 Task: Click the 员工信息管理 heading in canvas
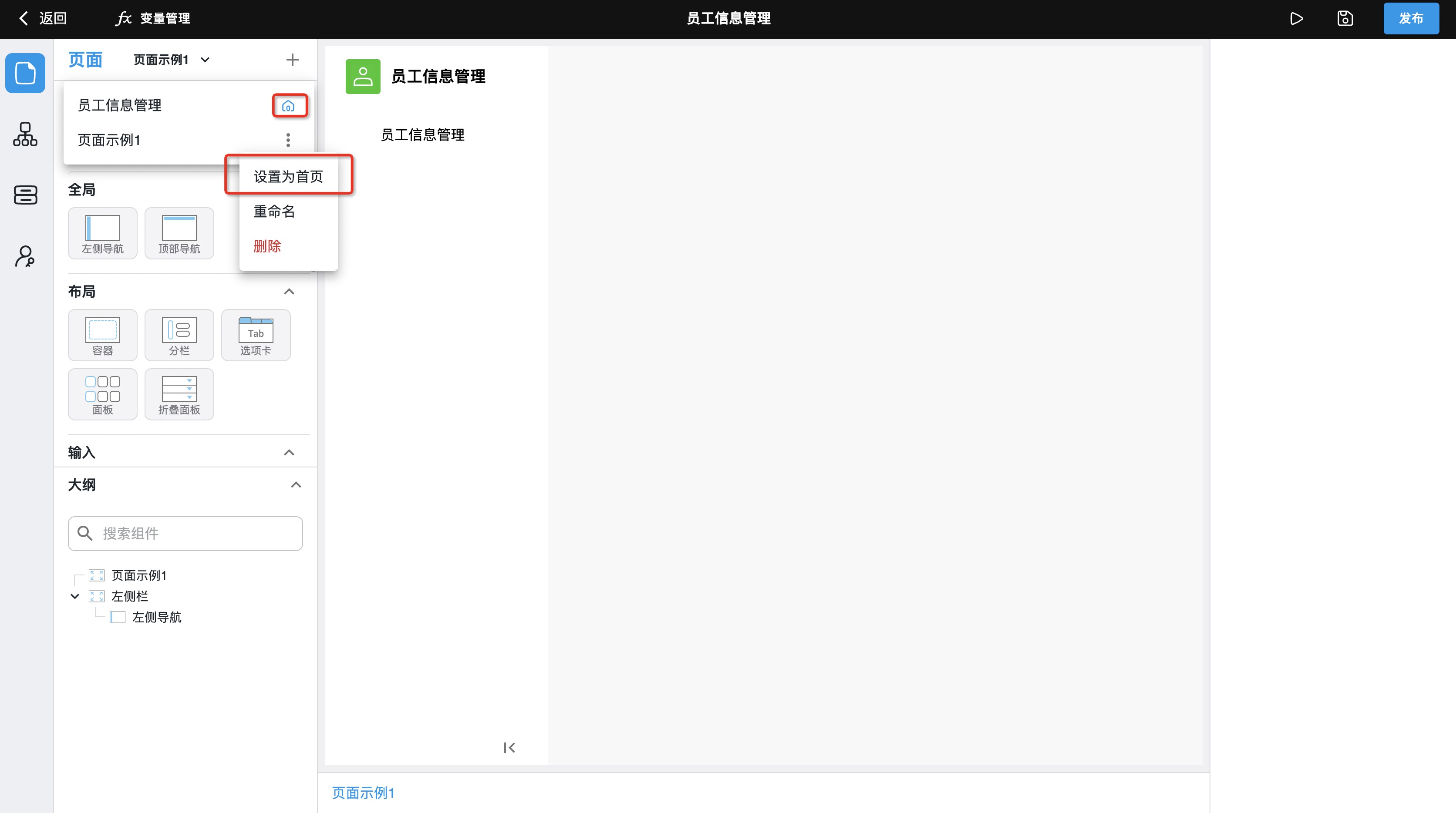pos(438,76)
